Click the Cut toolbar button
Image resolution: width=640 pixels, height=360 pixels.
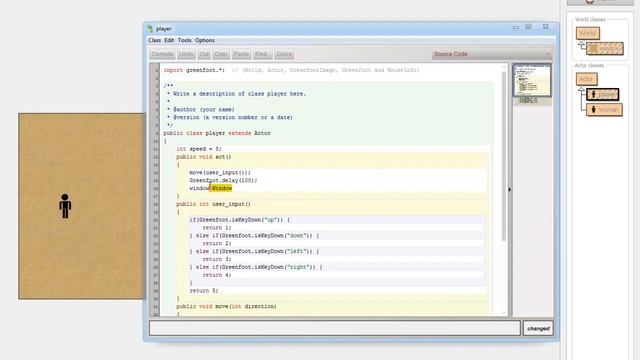(204, 54)
